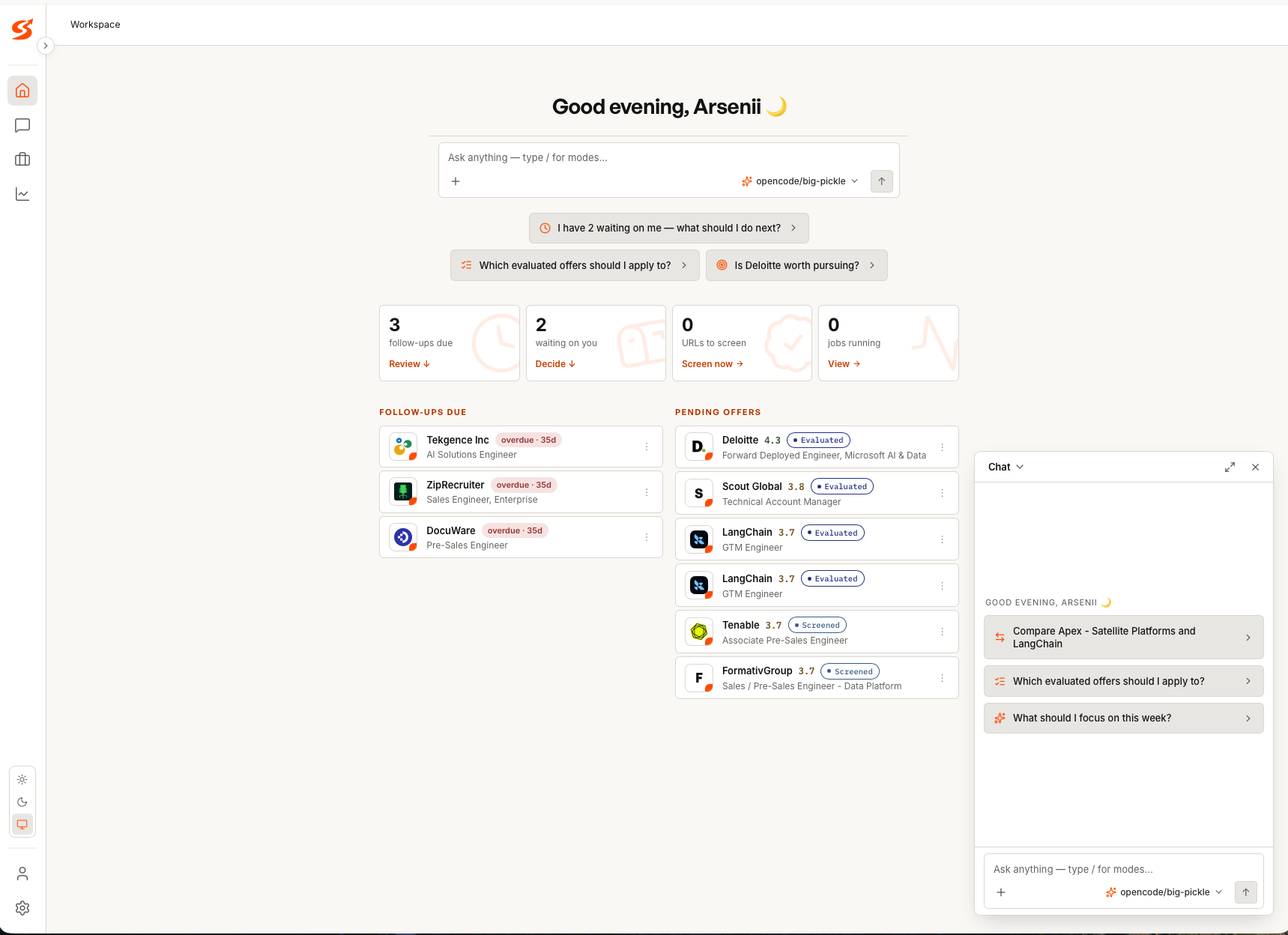
Task: Open Scout Global Technical Account Manager offer
Action: [x=817, y=493]
